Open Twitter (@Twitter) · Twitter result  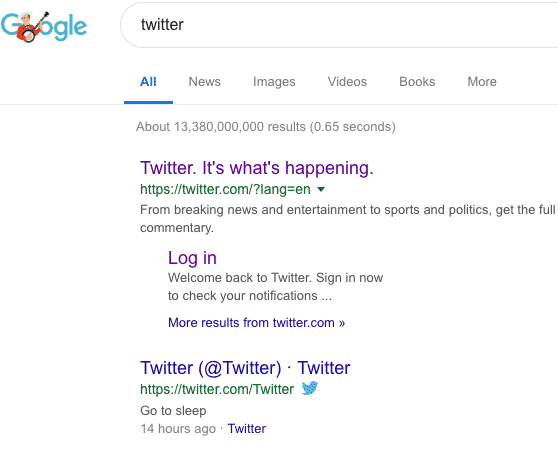coord(245,368)
